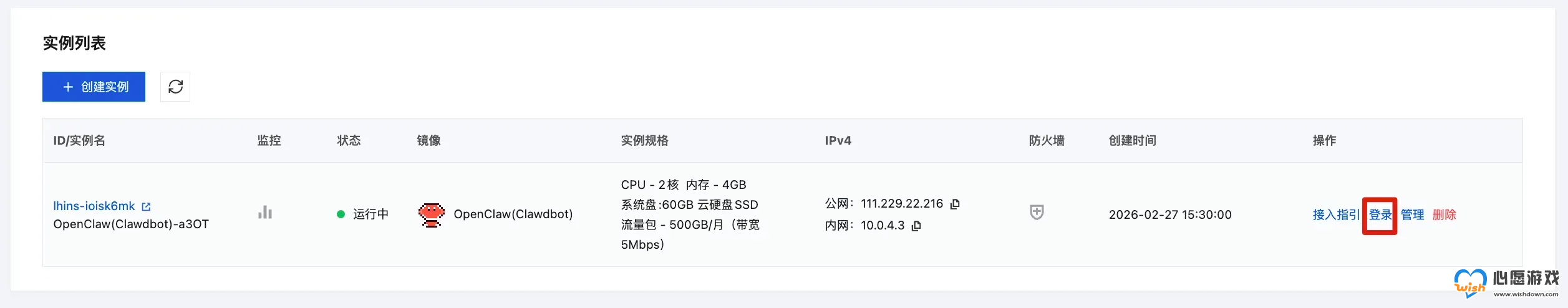Click the instance name OpenClaw(Clawdbot)-a3OT text
Image resolution: width=1568 pixels, height=308 pixels.
pyautogui.click(x=131, y=224)
